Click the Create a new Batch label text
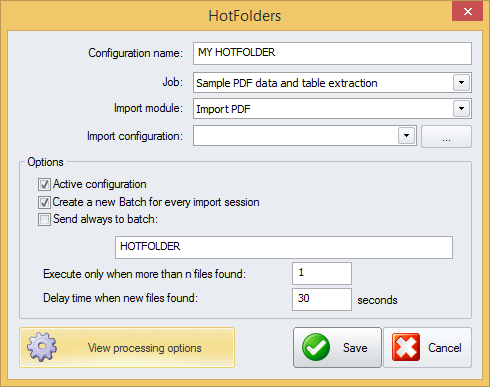 point(156,202)
